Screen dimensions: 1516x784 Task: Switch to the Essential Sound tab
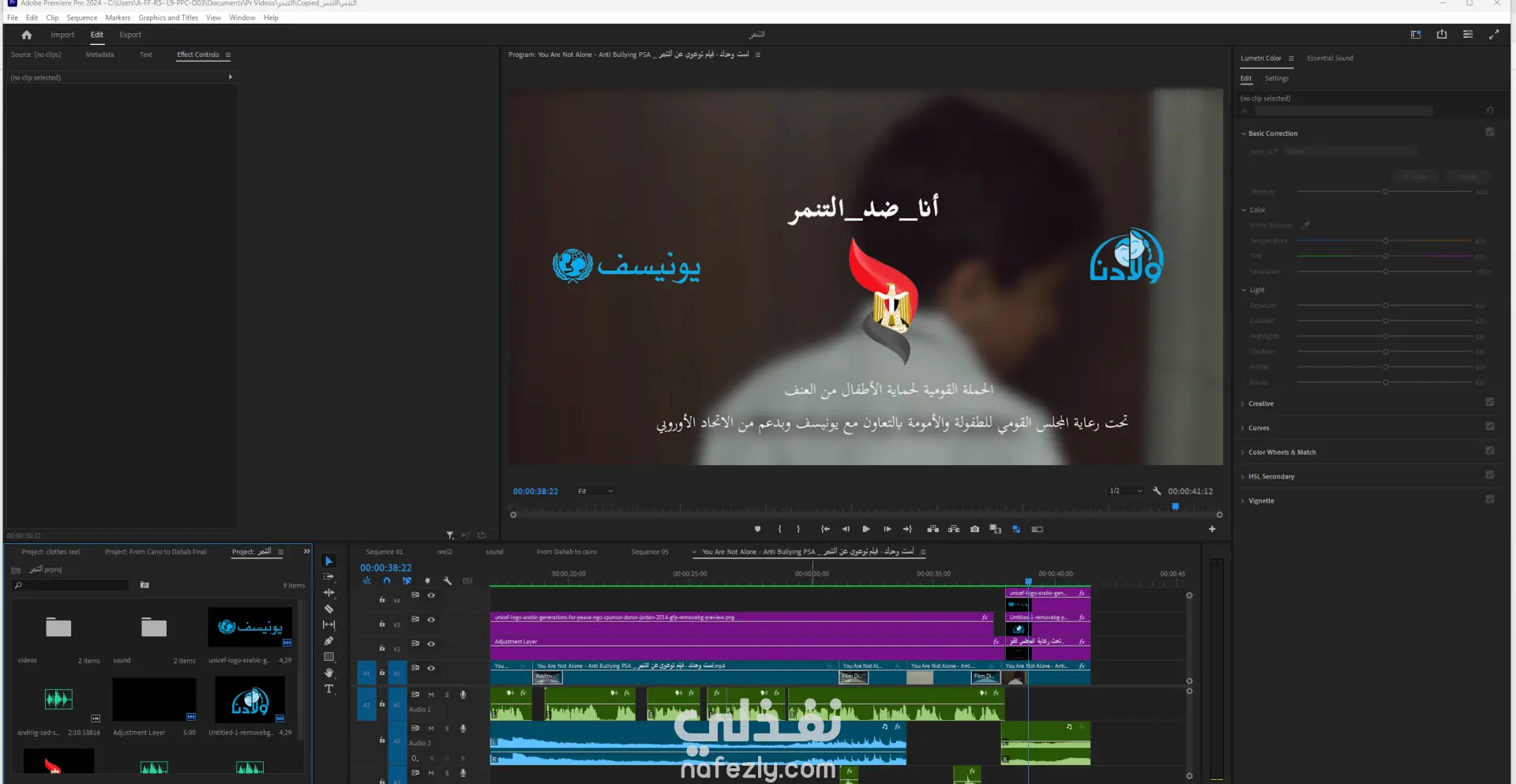click(1330, 58)
